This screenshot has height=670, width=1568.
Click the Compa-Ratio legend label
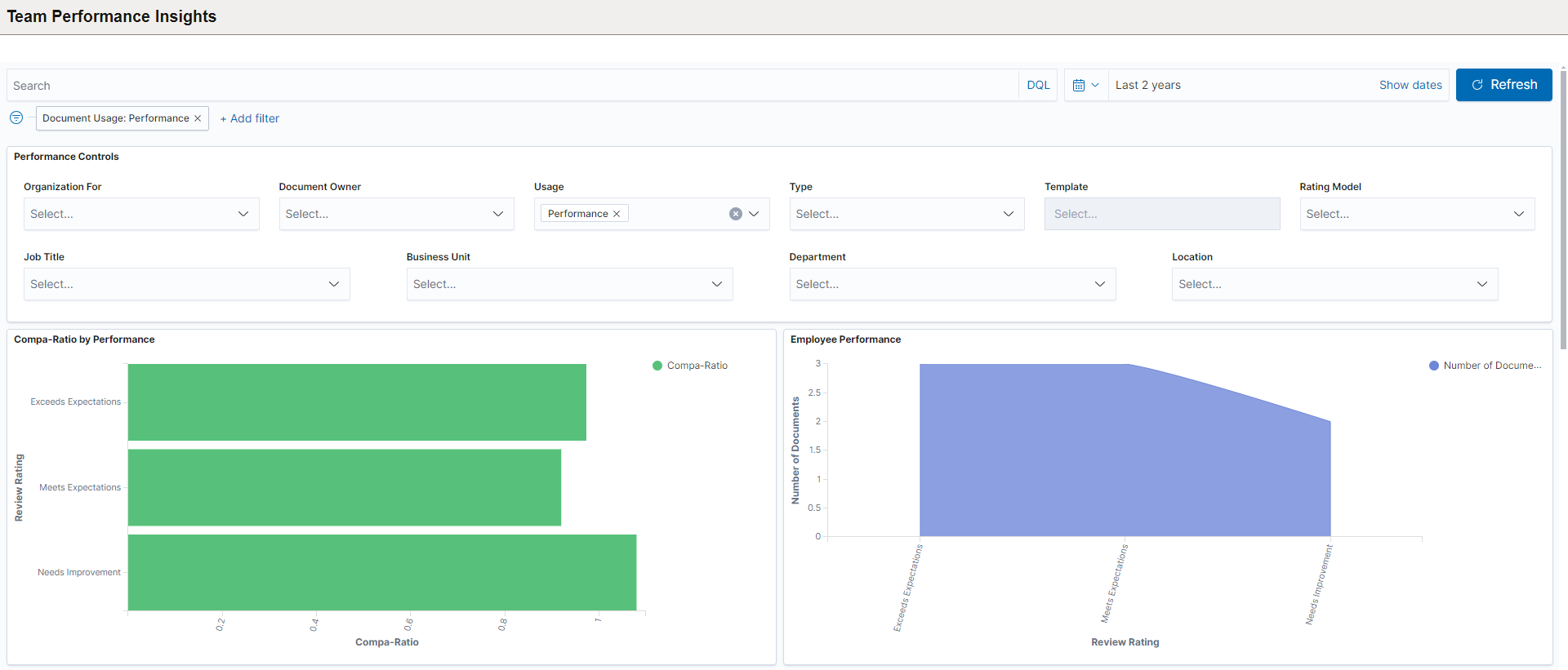[x=697, y=366]
